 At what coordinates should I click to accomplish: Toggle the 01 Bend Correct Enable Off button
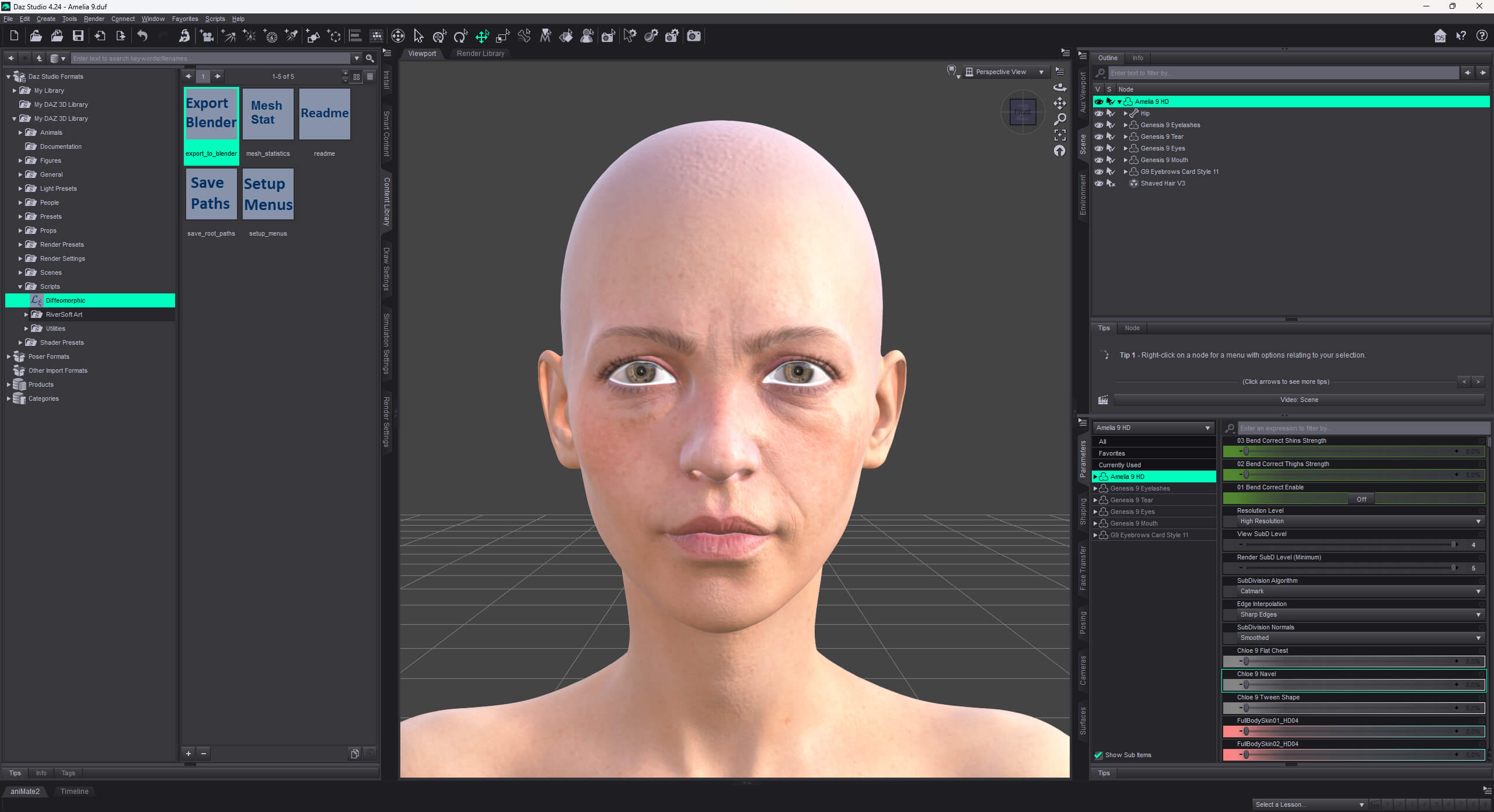coord(1362,499)
